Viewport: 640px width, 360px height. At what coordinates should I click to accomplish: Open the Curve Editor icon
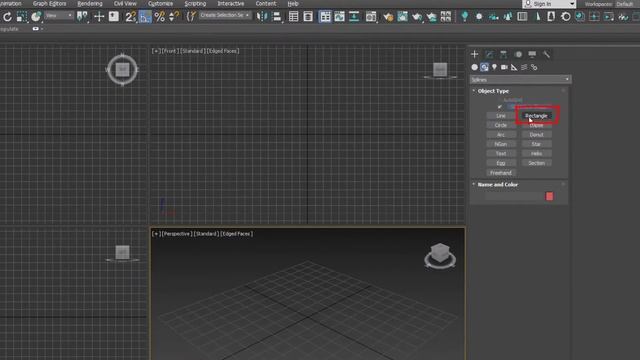pos(339,17)
